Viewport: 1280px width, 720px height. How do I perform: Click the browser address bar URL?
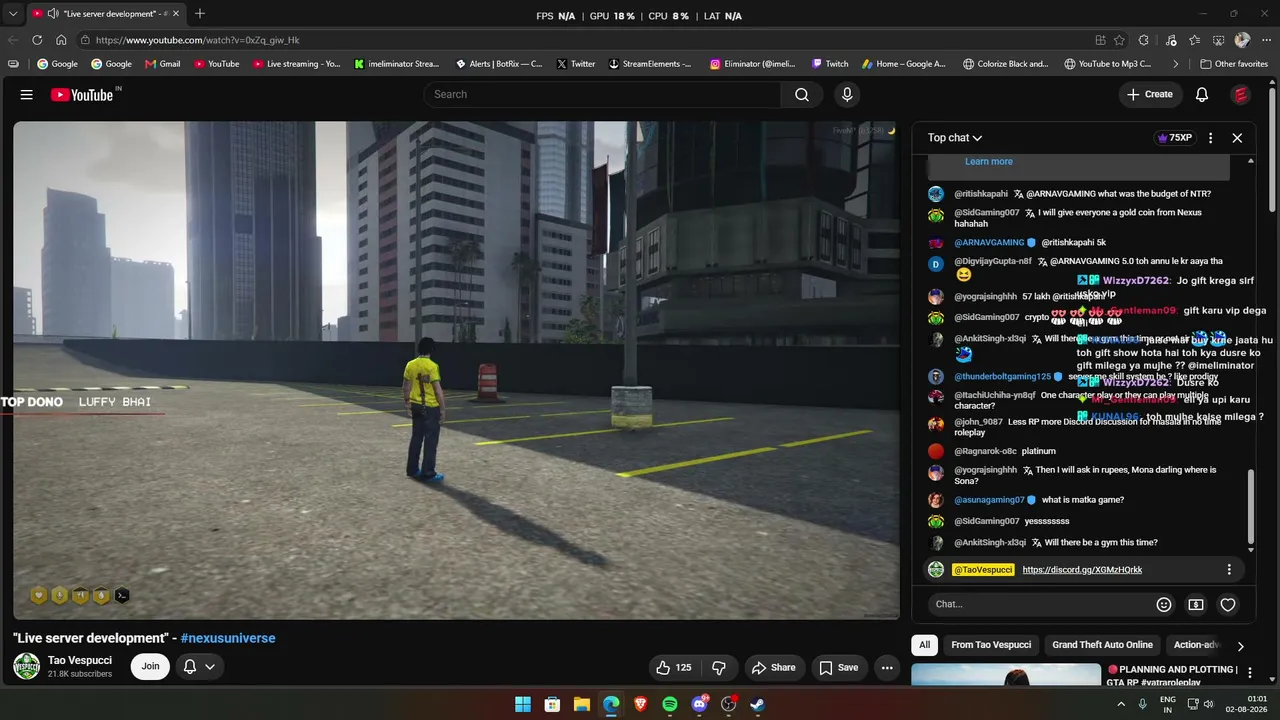pos(198,40)
